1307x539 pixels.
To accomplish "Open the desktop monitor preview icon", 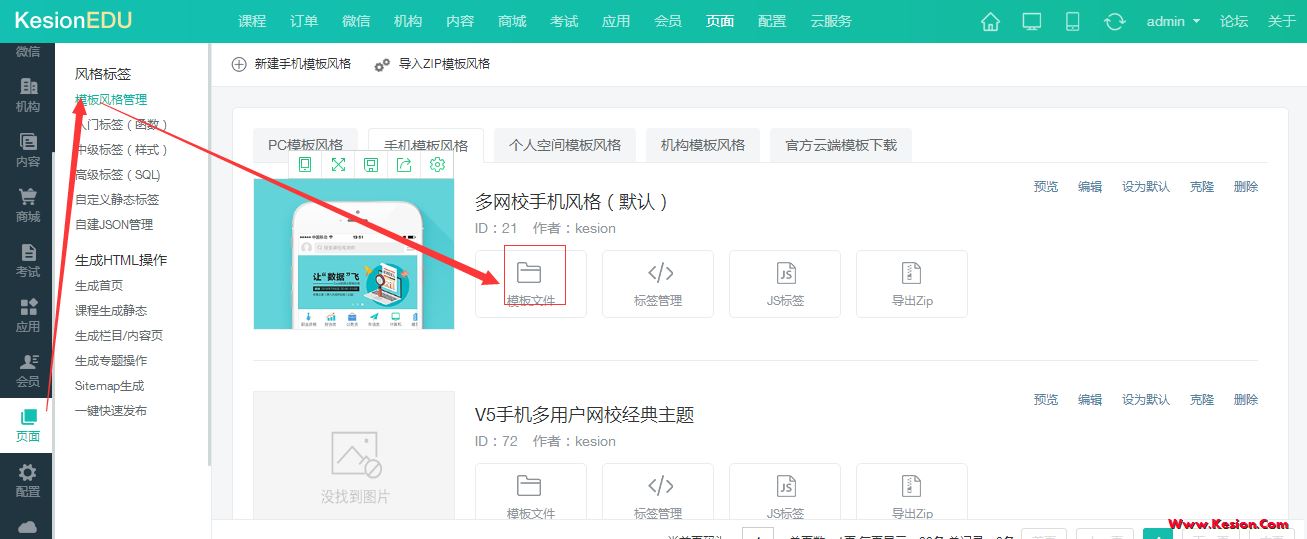I will pyautogui.click(x=1032, y=21).
